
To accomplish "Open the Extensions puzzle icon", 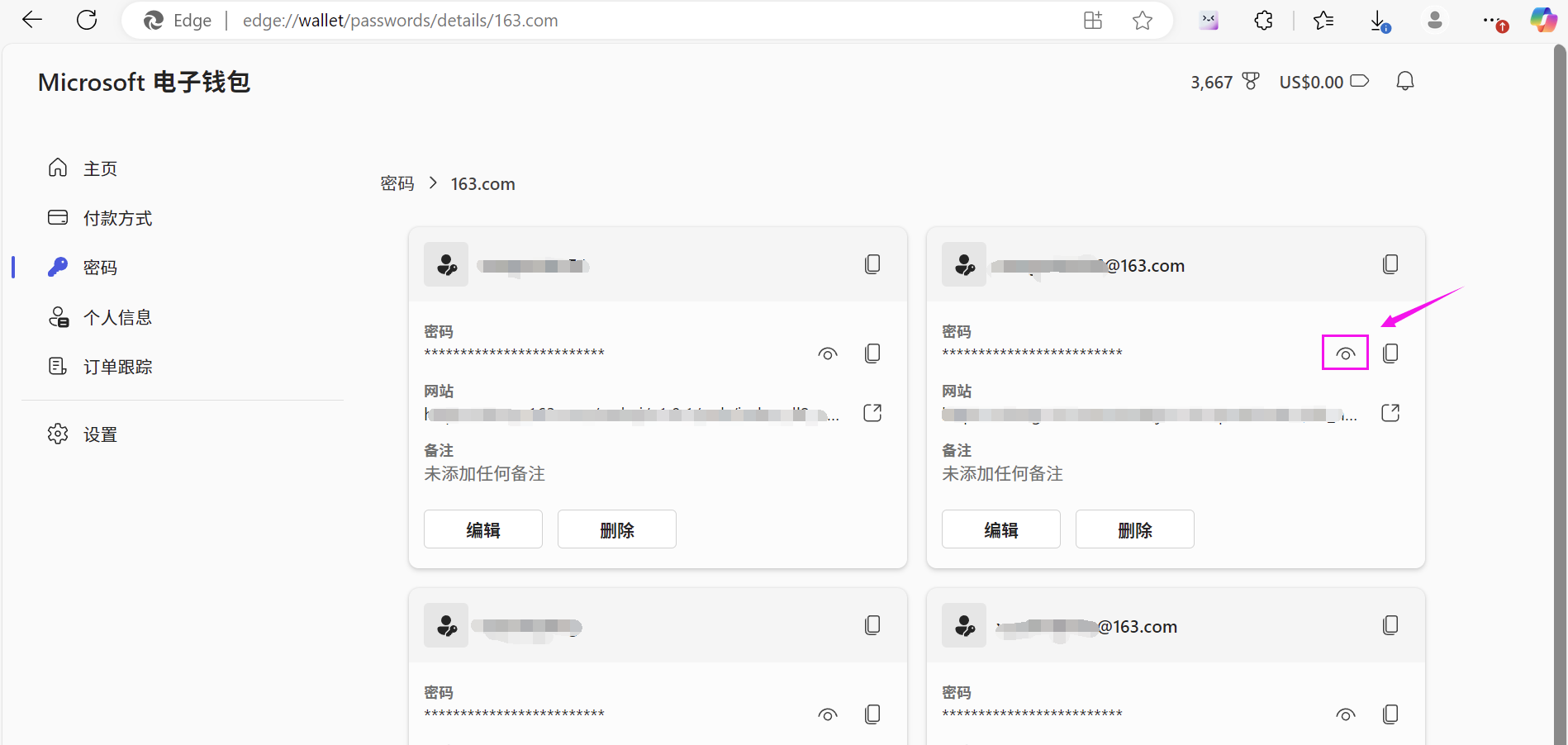I will click(1263, 21).
